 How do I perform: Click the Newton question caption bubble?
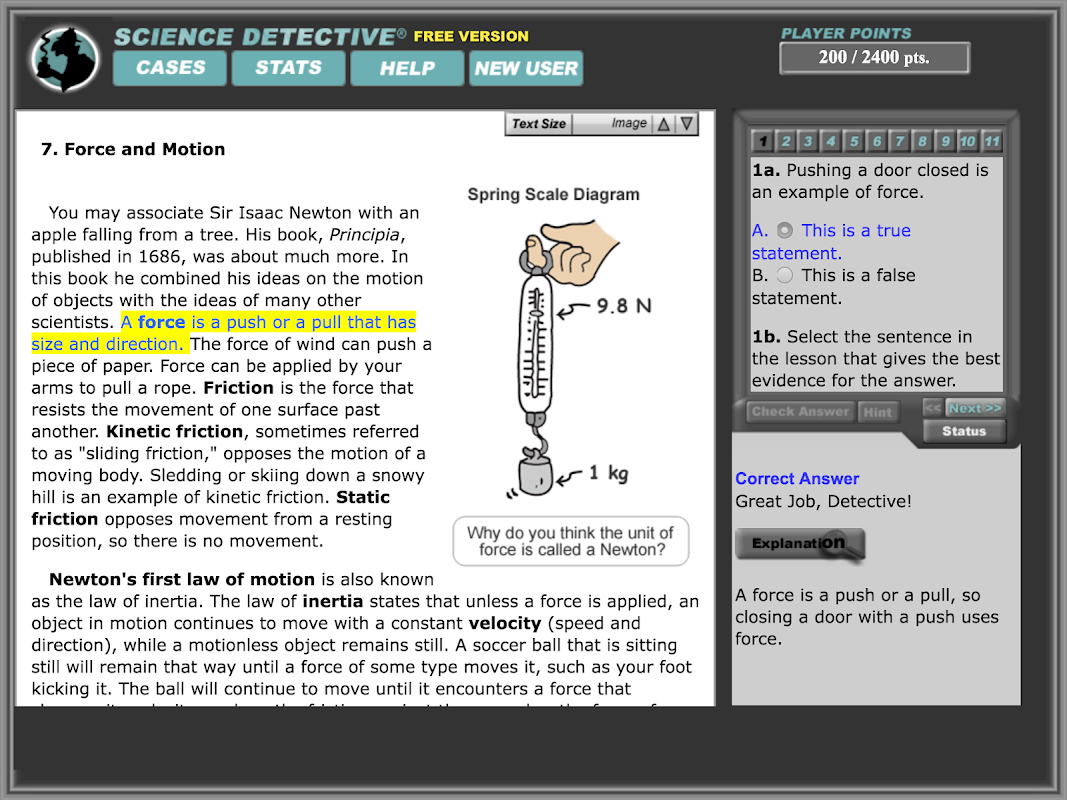pyautogui.click(x=571, y=541)
